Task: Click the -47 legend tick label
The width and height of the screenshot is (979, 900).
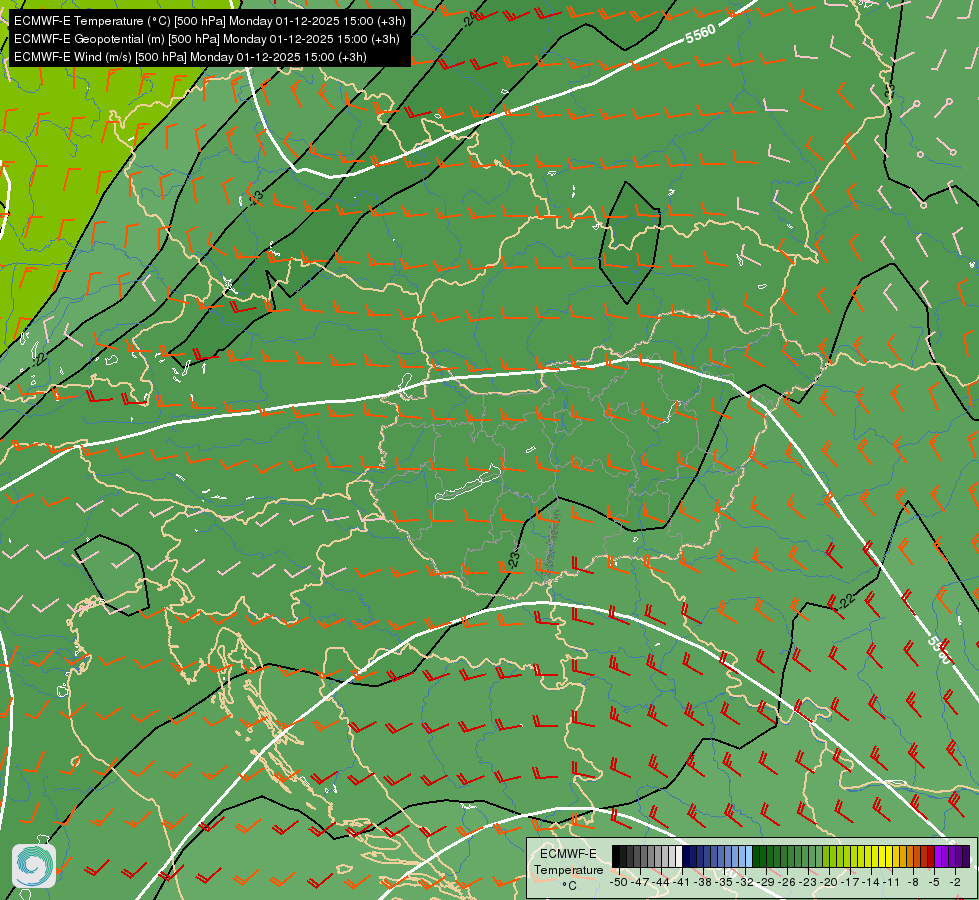Action: pyautogui.click(x=640, y=883)
